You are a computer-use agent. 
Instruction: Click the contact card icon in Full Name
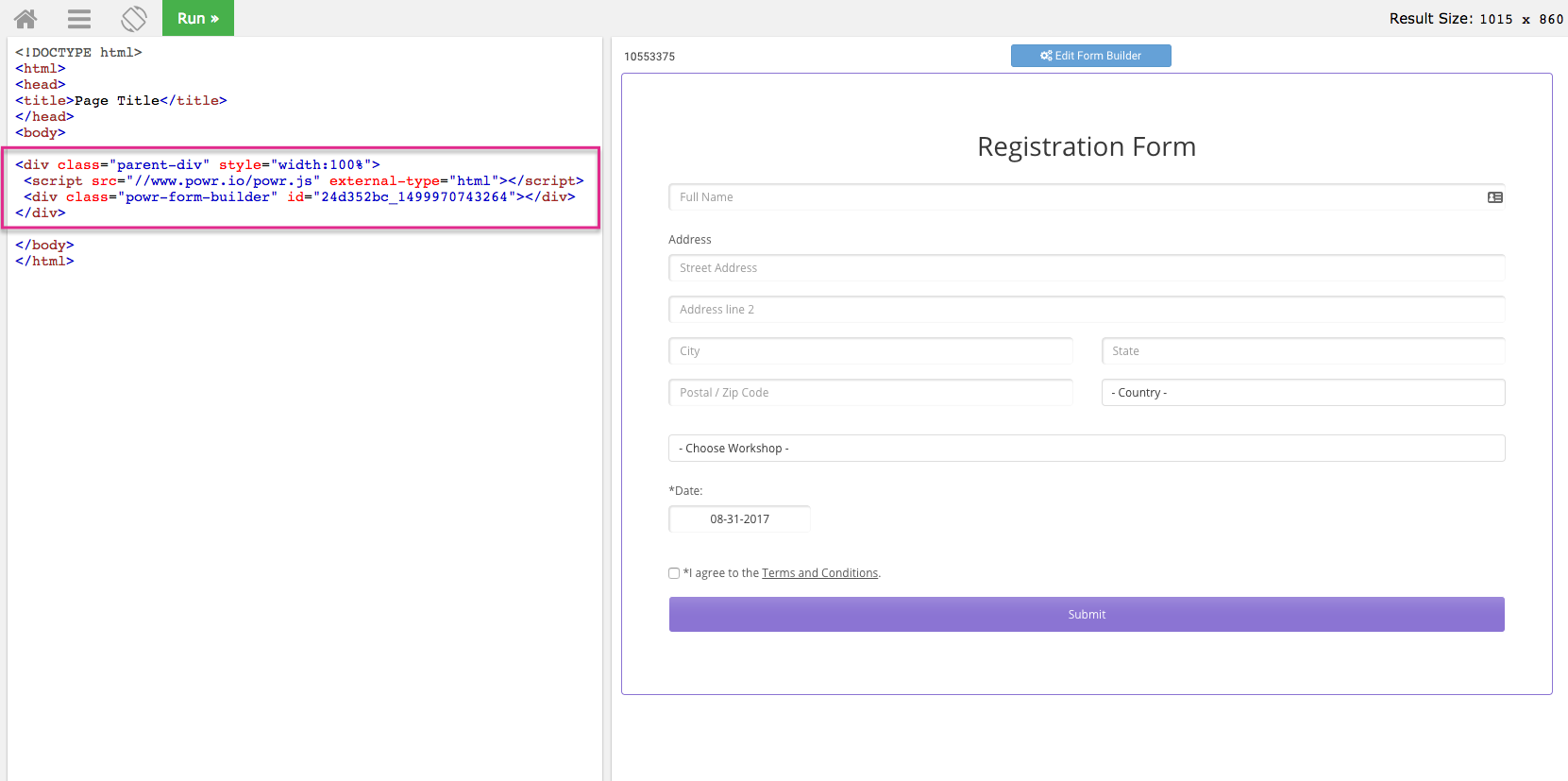(x=1495, y=197)
